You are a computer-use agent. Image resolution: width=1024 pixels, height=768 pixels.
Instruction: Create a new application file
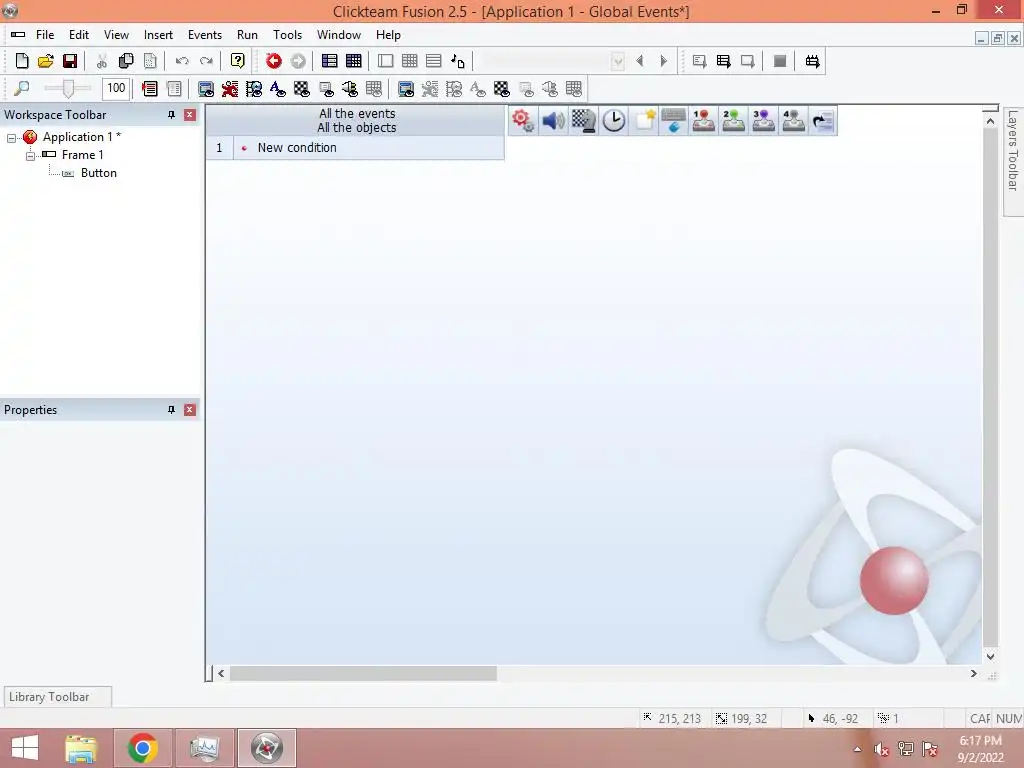[x=22, y=61]
